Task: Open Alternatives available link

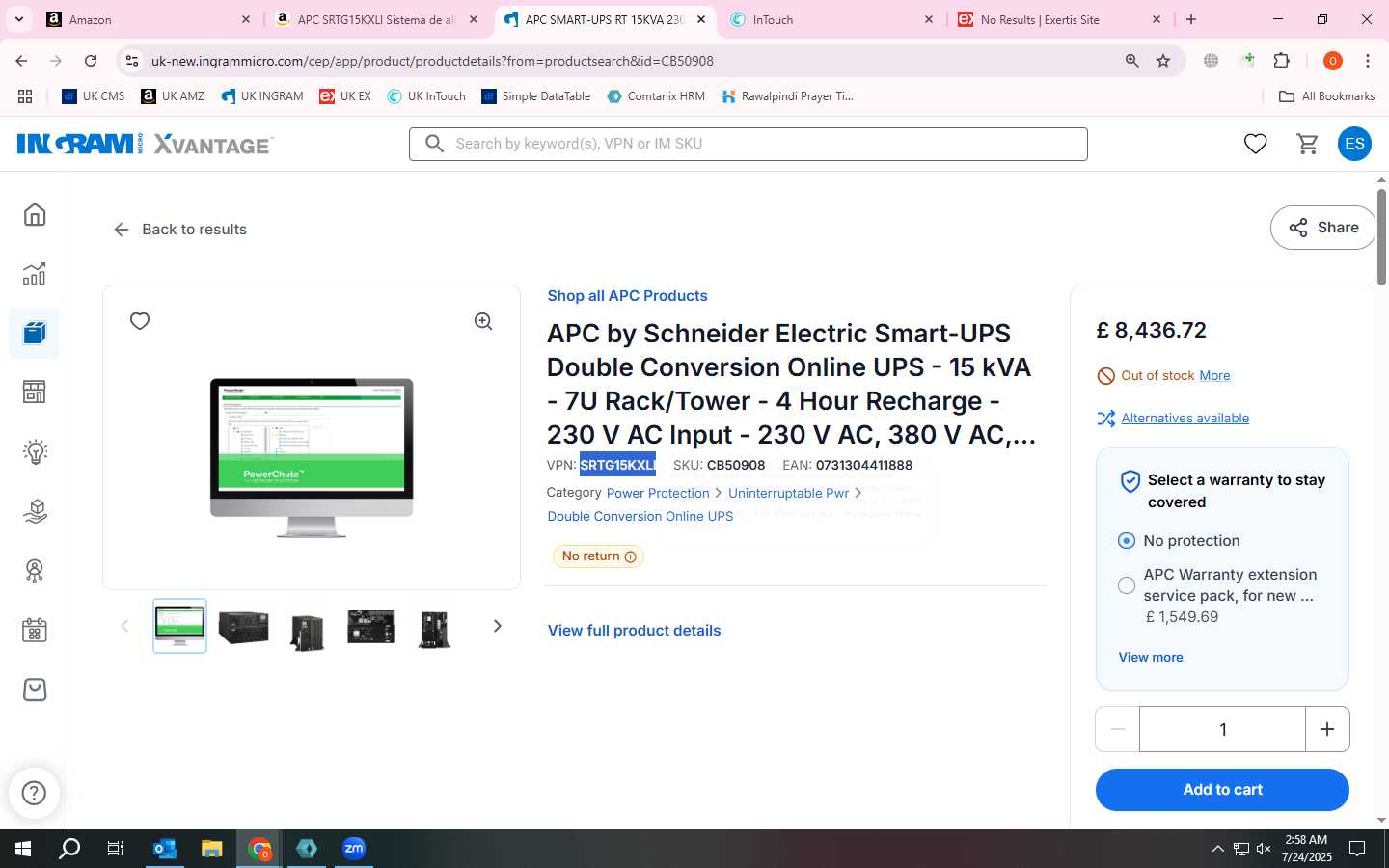Action: [1185, 419]
